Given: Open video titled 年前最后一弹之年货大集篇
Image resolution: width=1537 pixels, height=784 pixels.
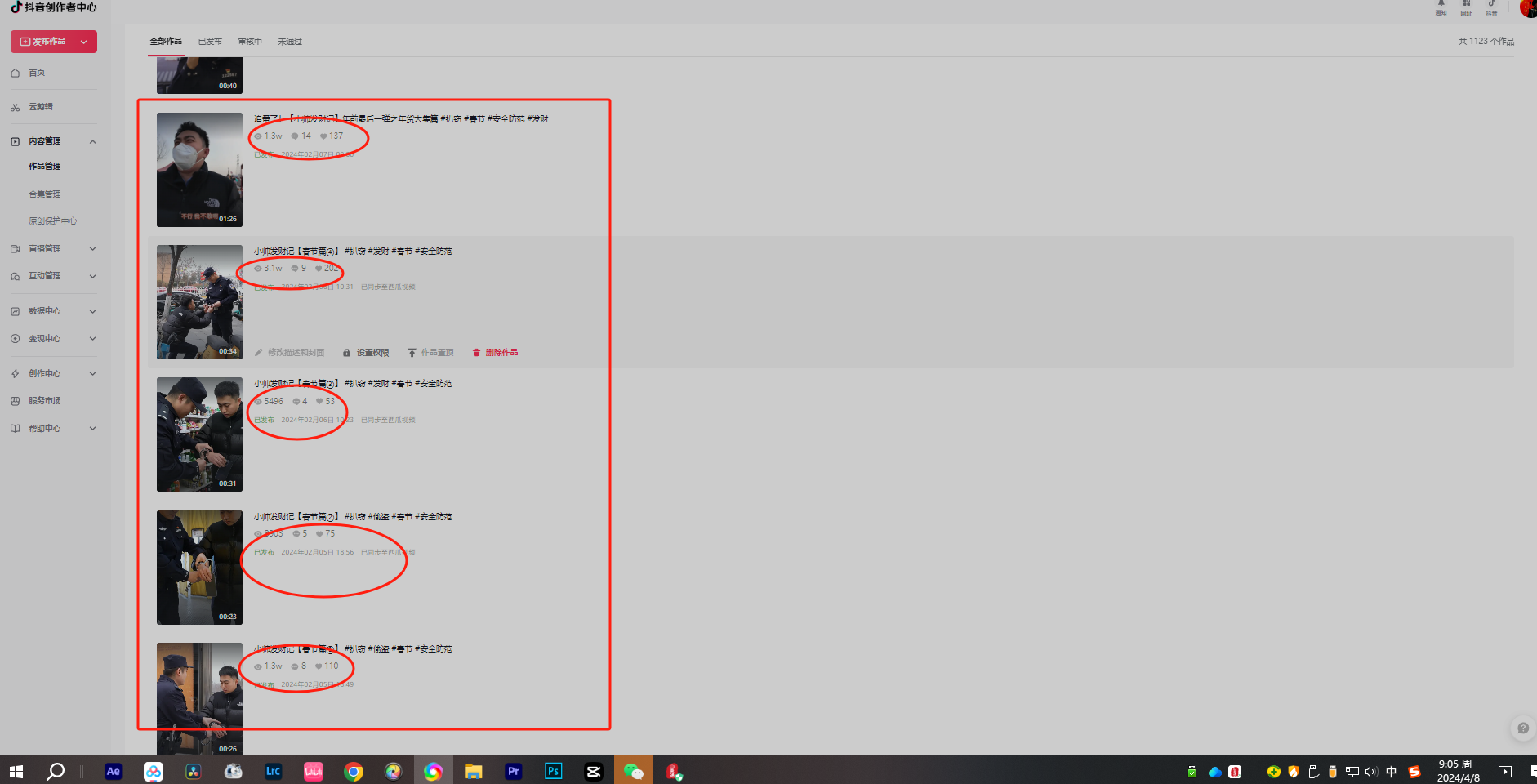Looking at the screenshot, I should (400, 119).
